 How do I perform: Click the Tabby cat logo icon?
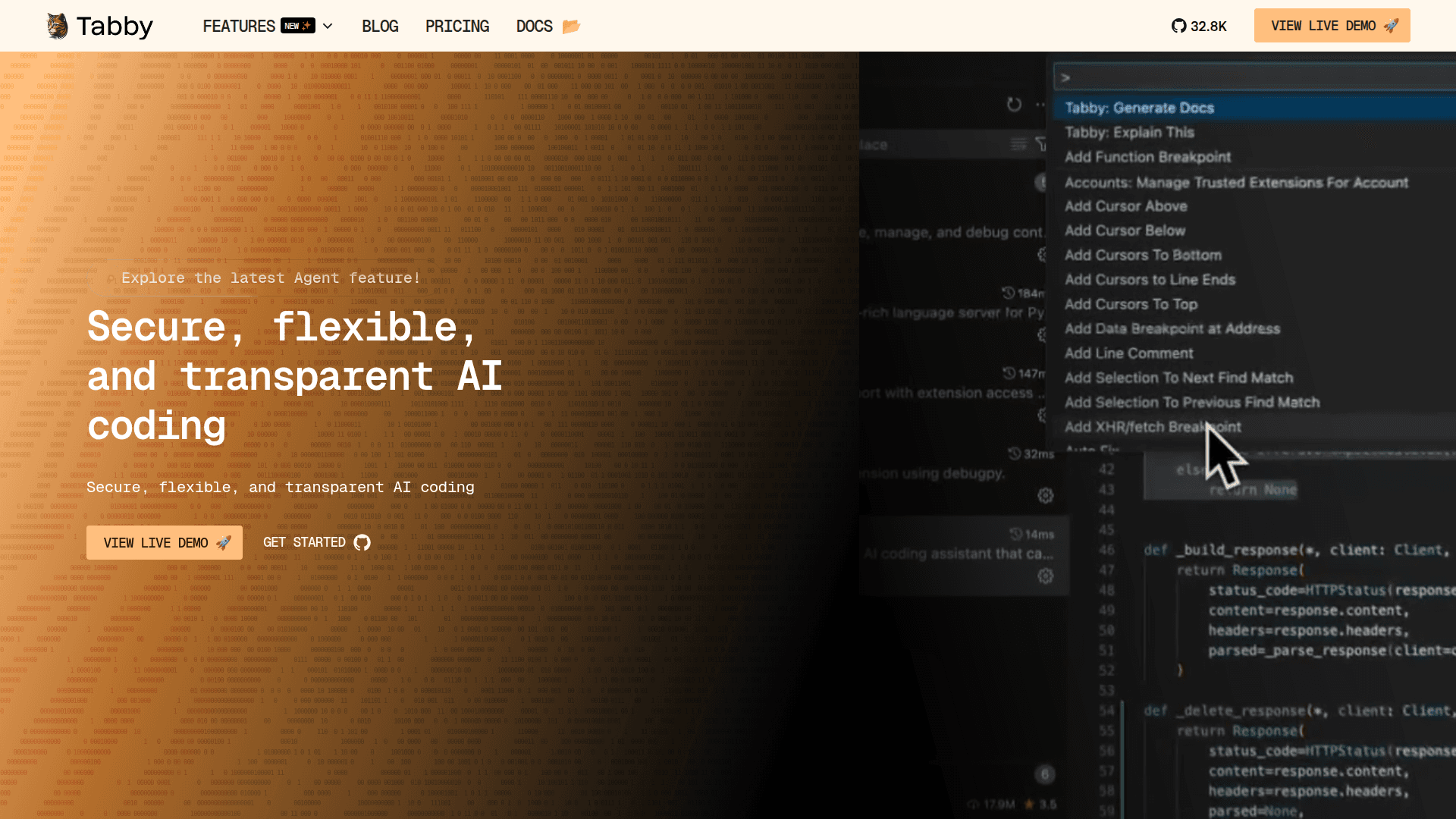pos(58,26)
